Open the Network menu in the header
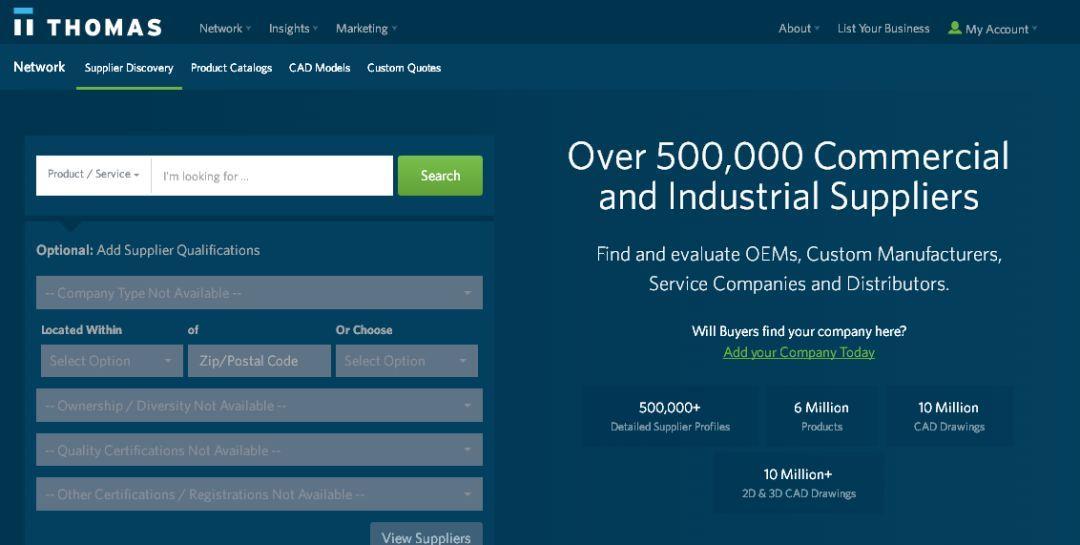 click(x=225, y=28)
